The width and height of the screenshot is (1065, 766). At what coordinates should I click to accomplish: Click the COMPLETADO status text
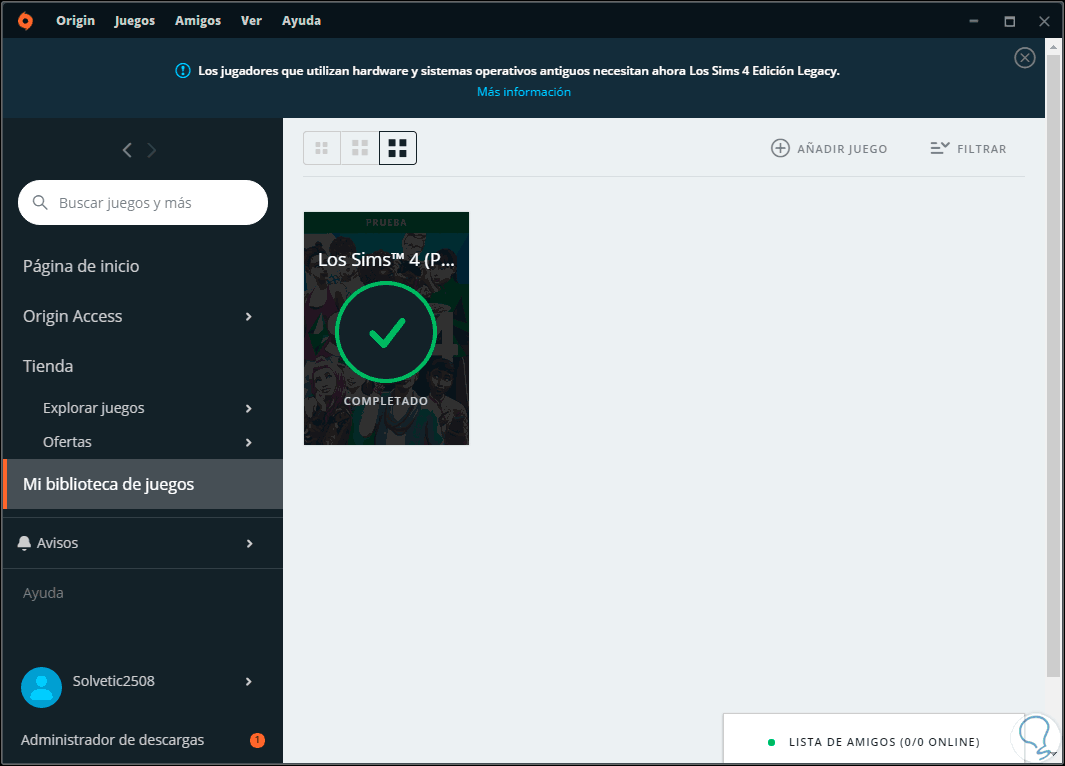tap(386, 401)
